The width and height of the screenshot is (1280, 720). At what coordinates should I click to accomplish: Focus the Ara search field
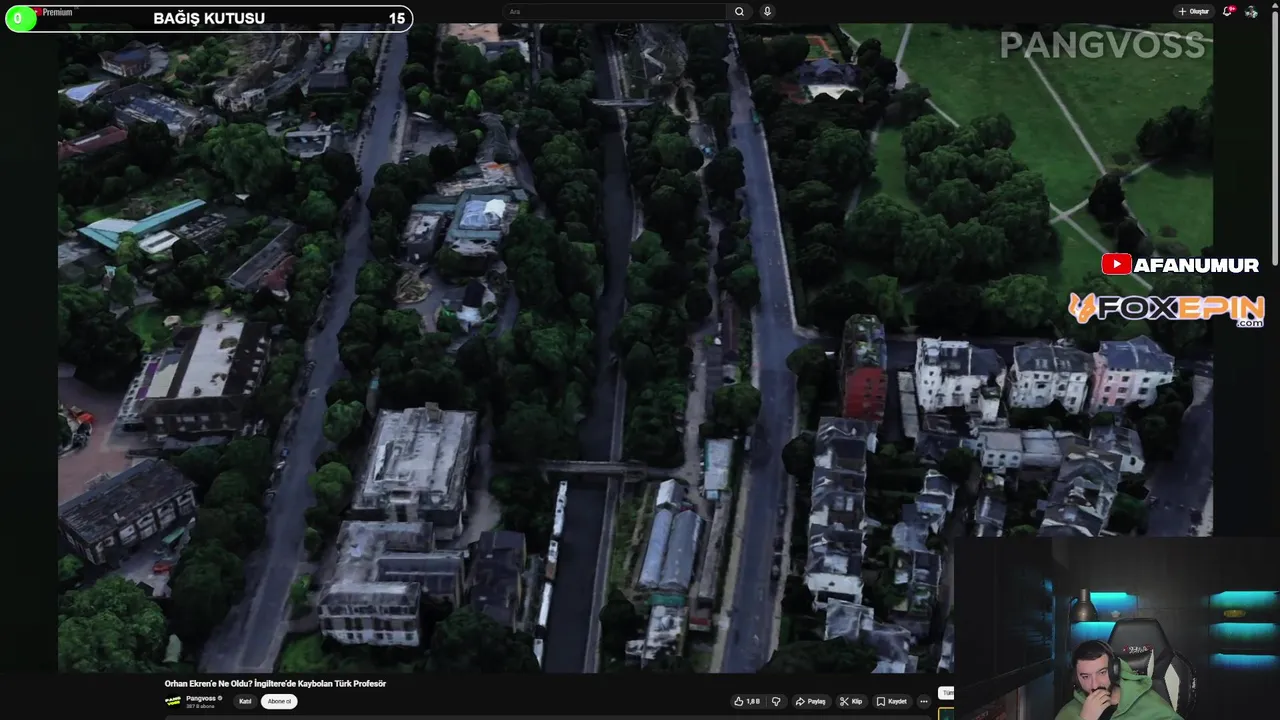coord(615,11)
